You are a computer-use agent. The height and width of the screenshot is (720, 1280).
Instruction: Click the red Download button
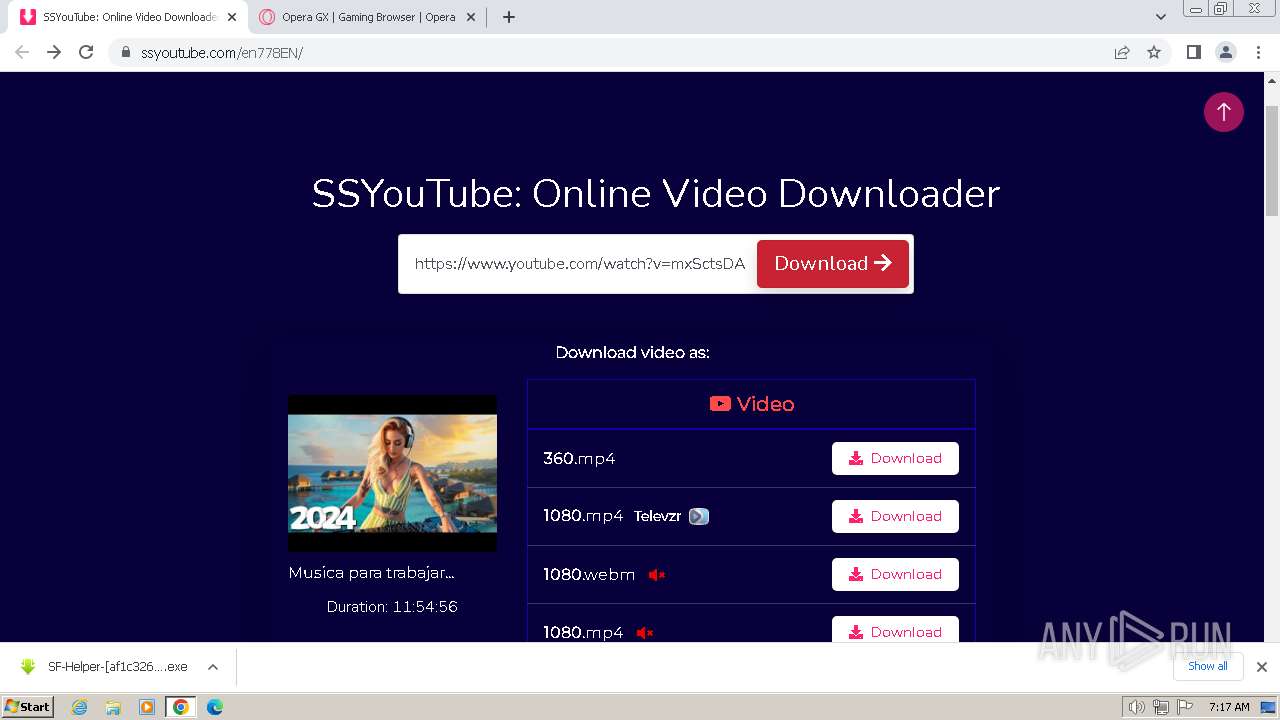pos(832,264)
